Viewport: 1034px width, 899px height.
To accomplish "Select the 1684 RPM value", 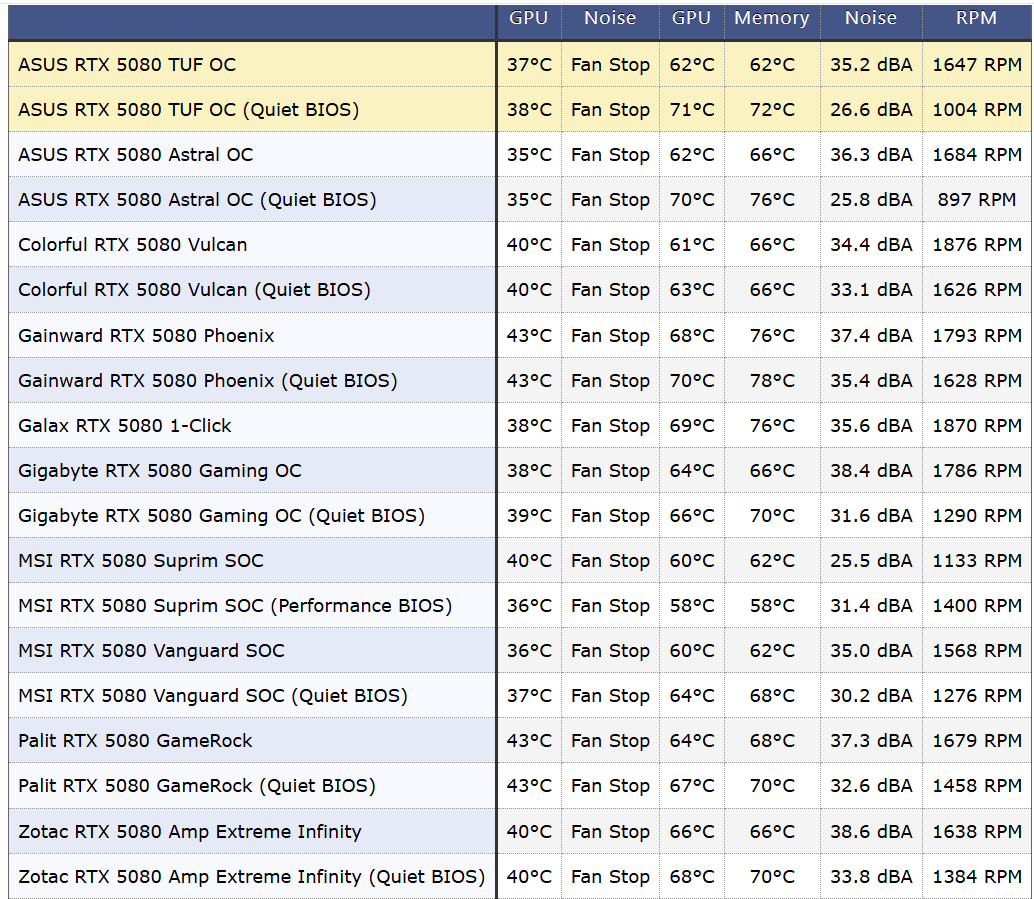I will point(977,154).
